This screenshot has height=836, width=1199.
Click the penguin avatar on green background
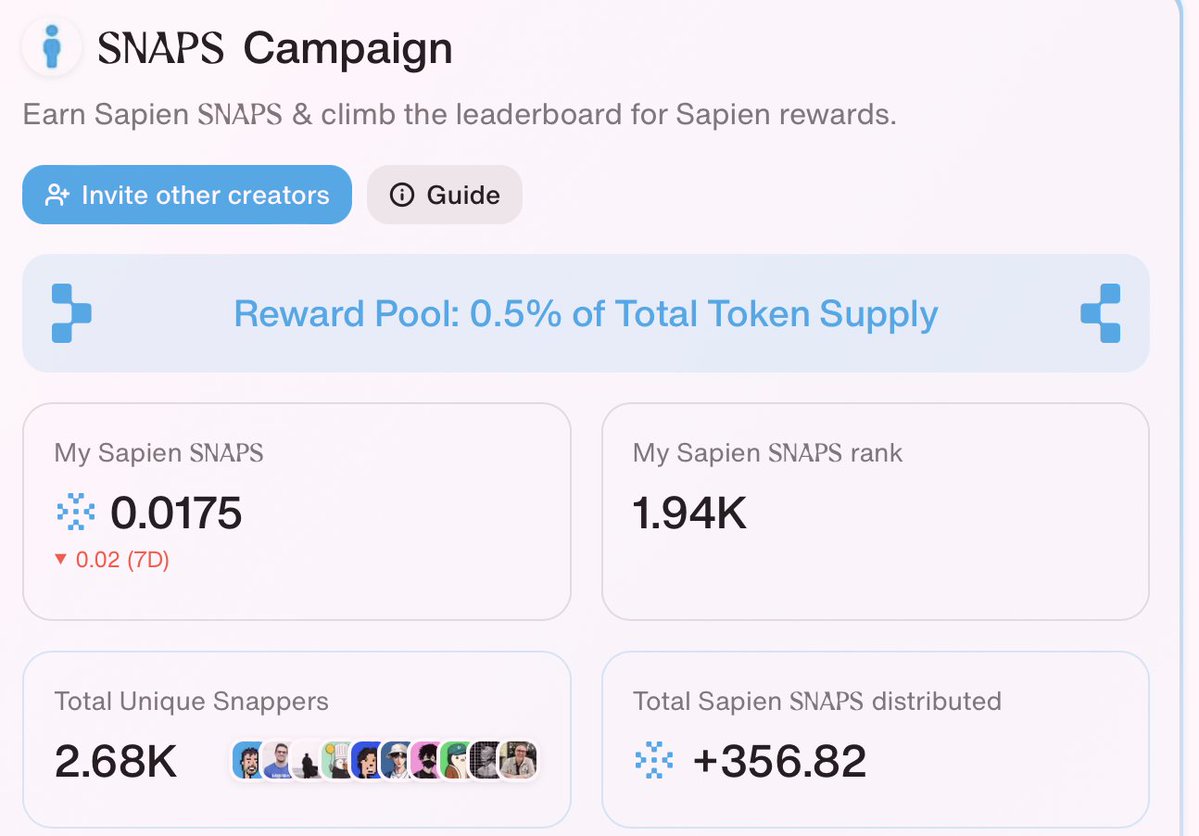pyautogui.click(x=456, y=760)
